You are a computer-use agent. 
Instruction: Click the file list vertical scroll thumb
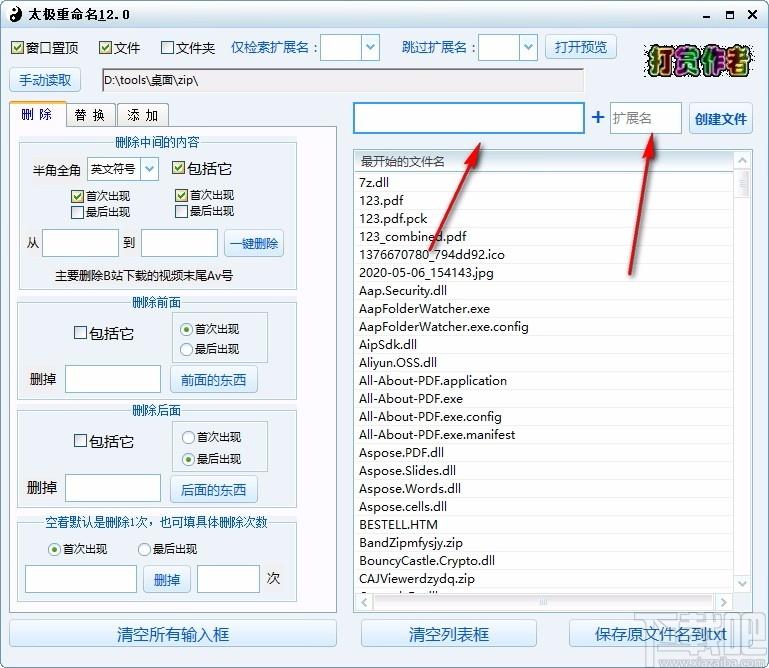point(742,184)
